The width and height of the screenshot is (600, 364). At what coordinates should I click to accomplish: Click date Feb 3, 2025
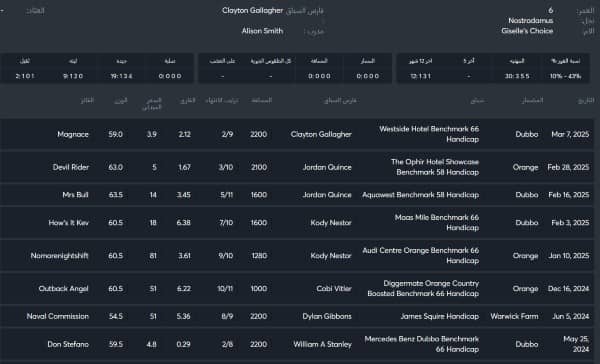click(570, 223)
